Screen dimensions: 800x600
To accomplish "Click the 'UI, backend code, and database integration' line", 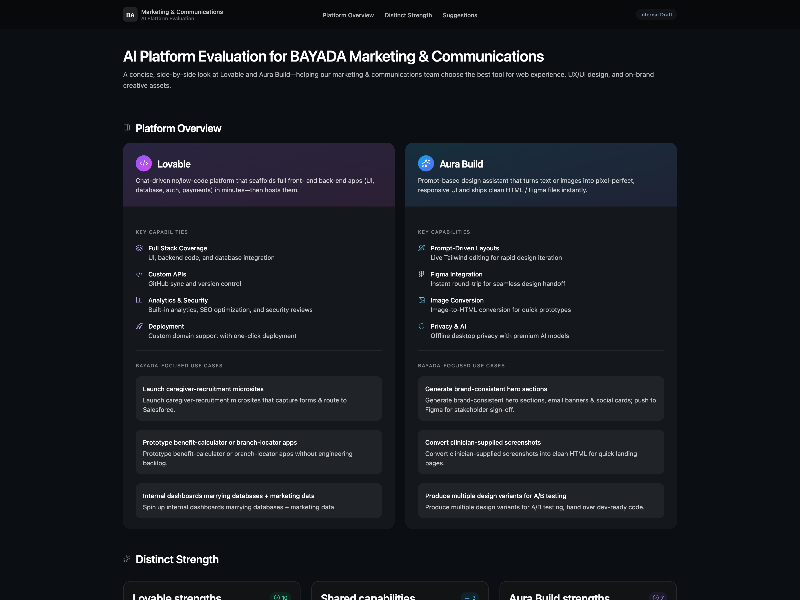I will (x=211, y=258).
